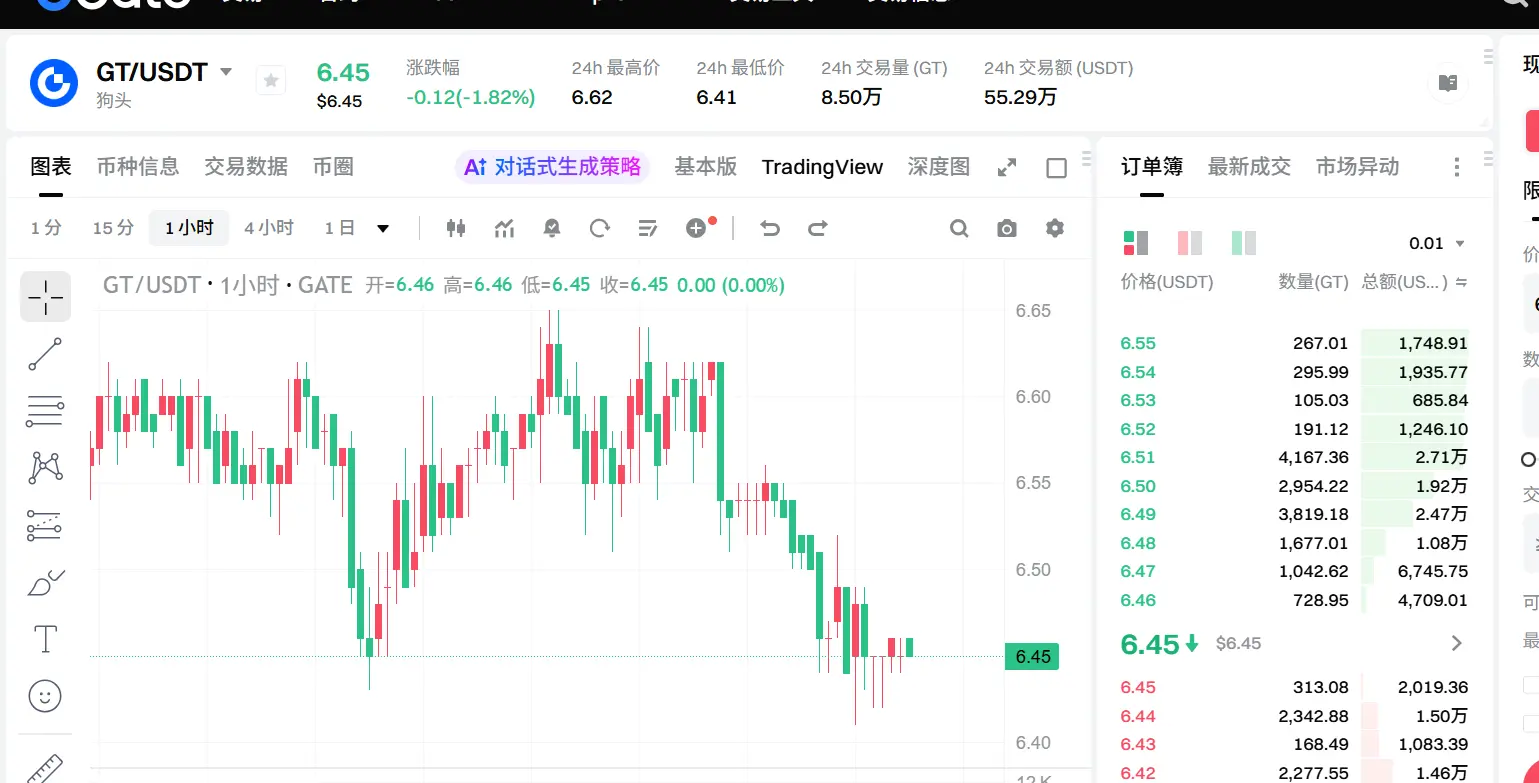Screen dimensions: 1539x783
Task: Undo the last chart action
Action: [x=769, y=228]
